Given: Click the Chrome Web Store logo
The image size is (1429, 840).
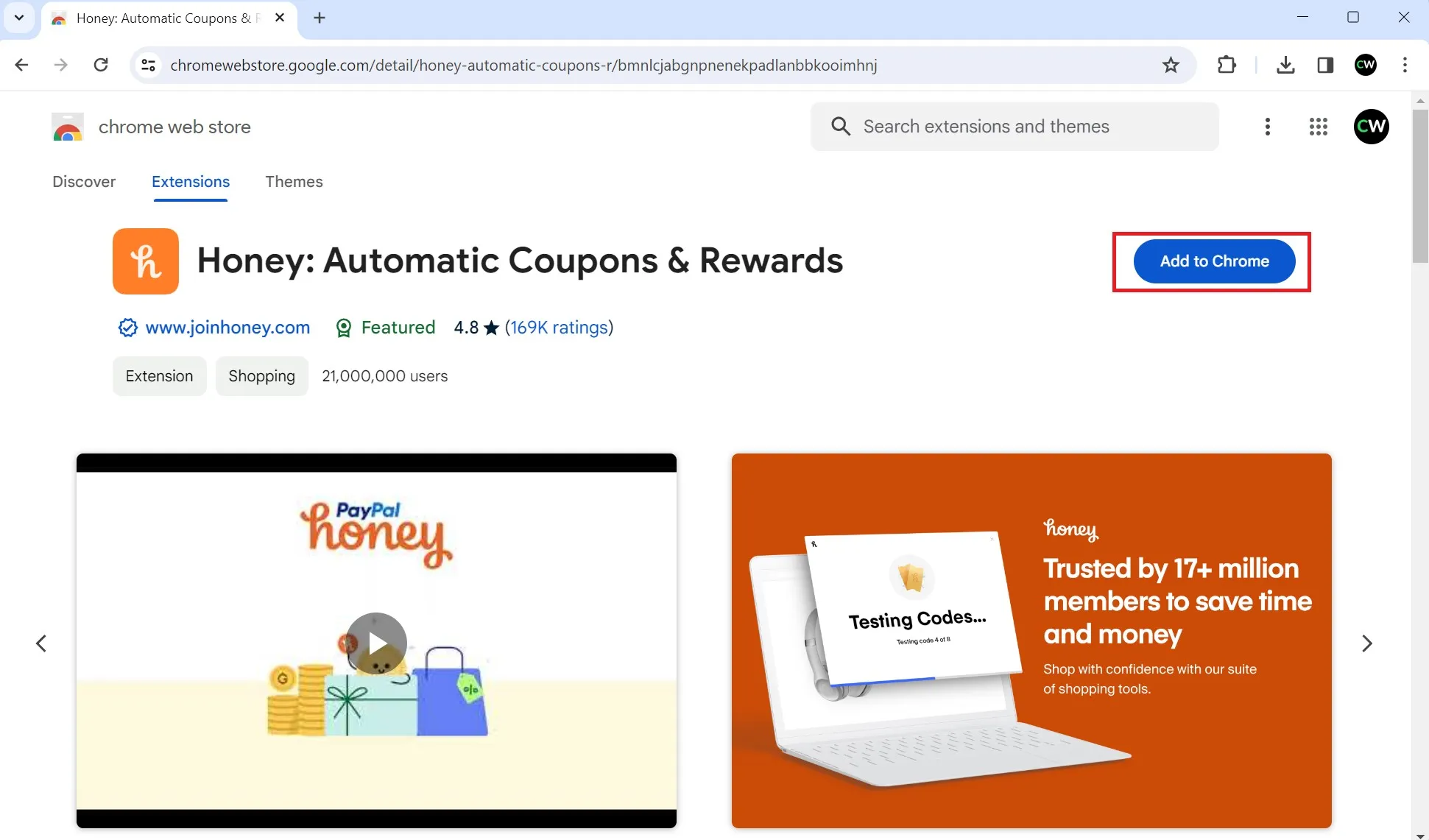Looking at the screenshot, I should coord(68,127).
